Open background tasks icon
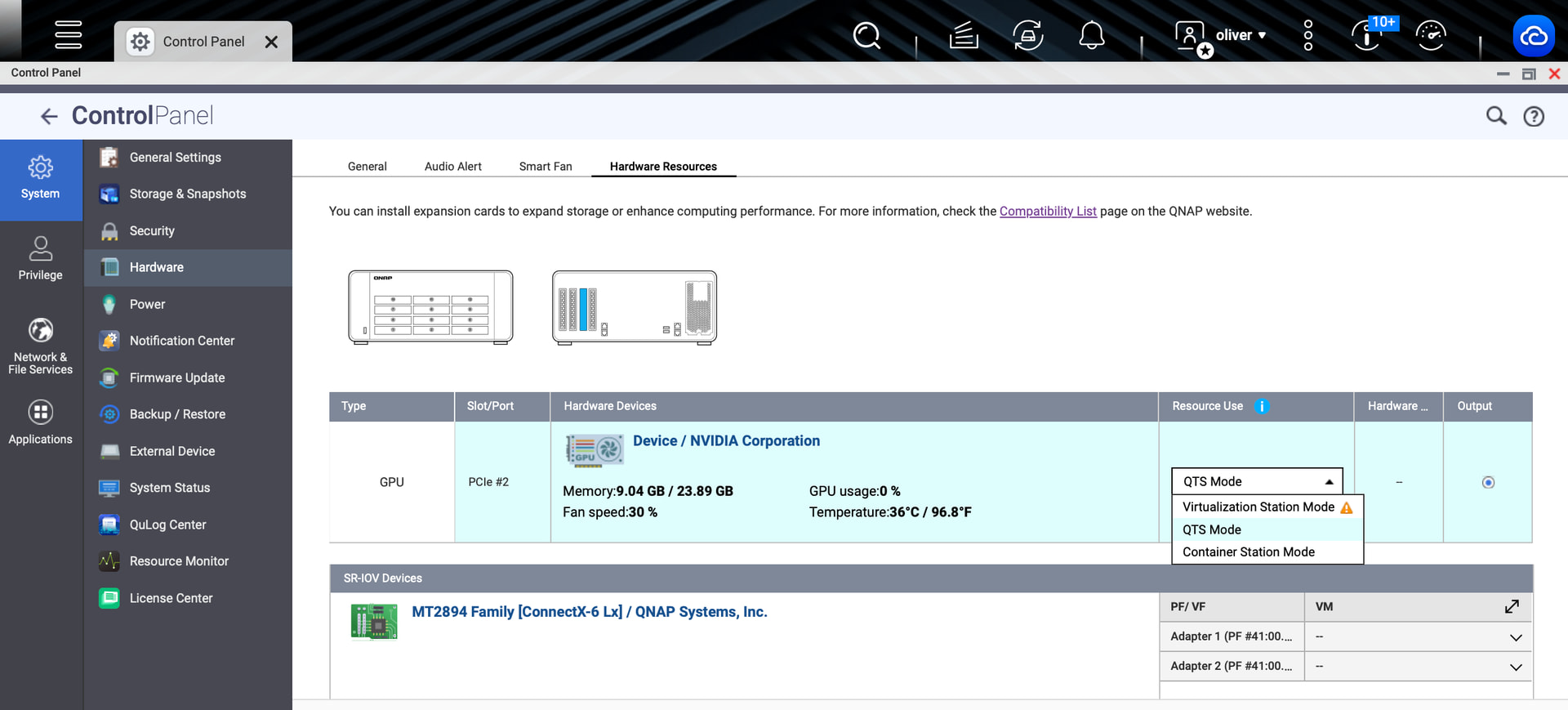 pyautogui.click(x=964, y=36)
